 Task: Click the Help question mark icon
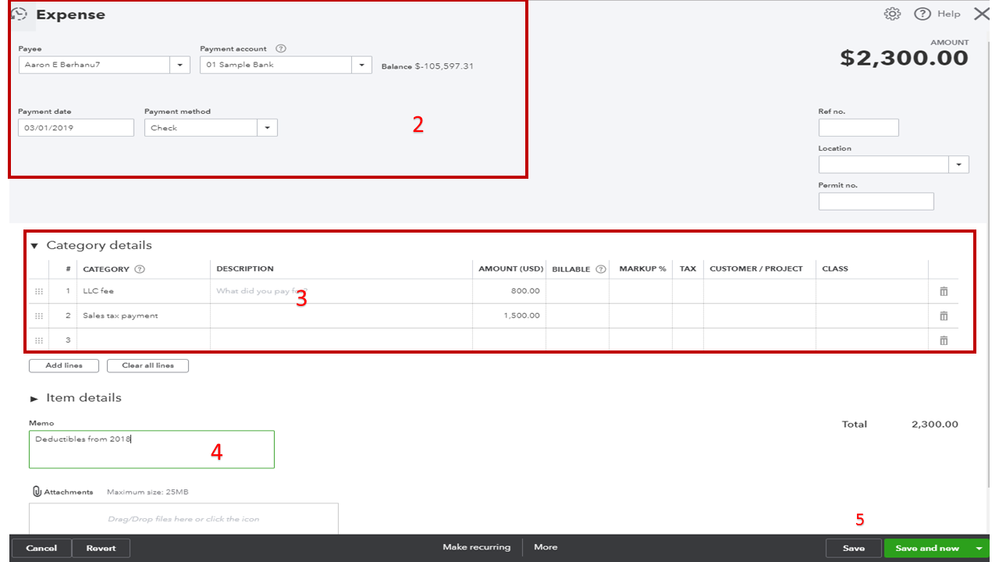922,14
